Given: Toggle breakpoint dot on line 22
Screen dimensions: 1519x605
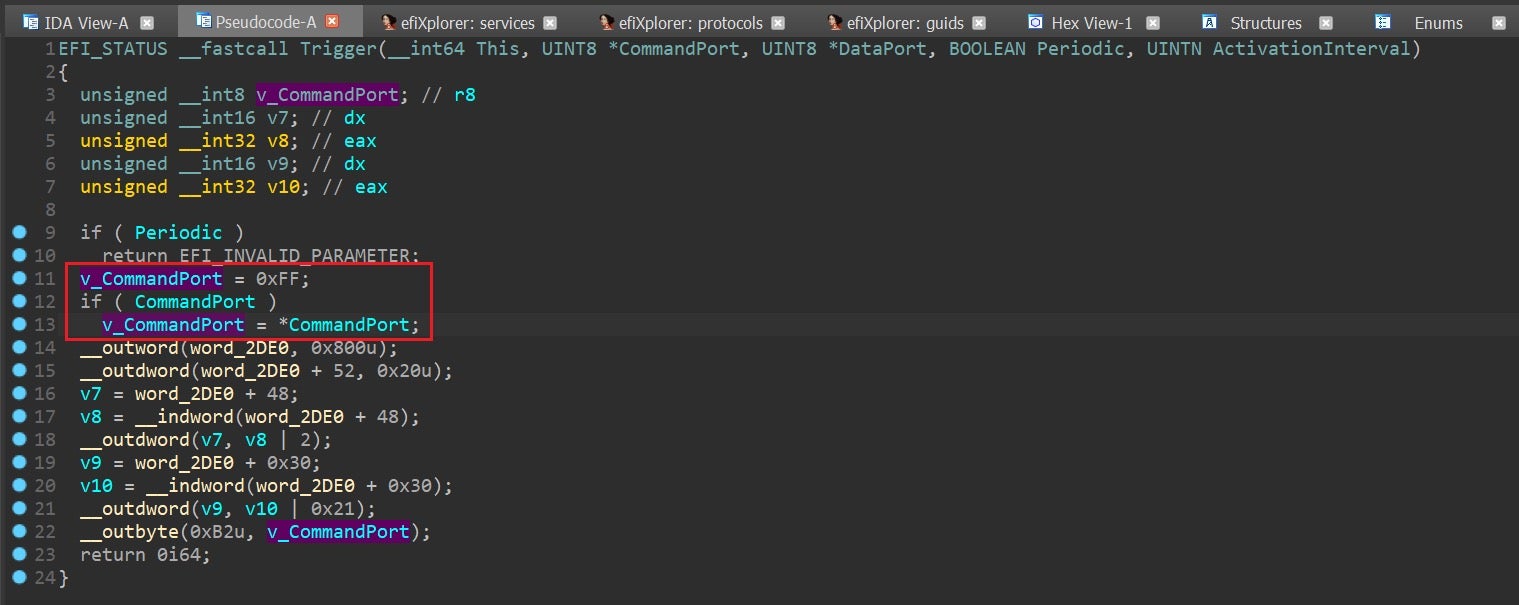Looking at the screenshot, I should coord(19,531).
